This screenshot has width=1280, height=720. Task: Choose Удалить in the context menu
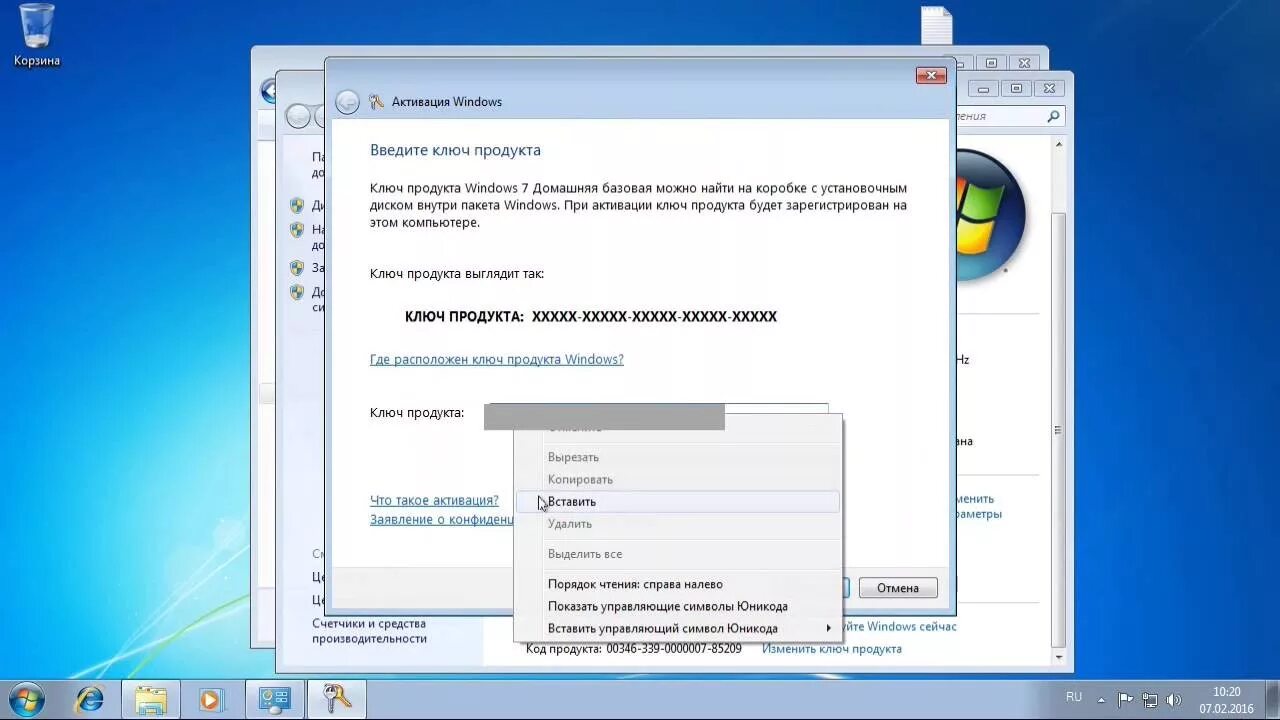(x=678, y=524)
